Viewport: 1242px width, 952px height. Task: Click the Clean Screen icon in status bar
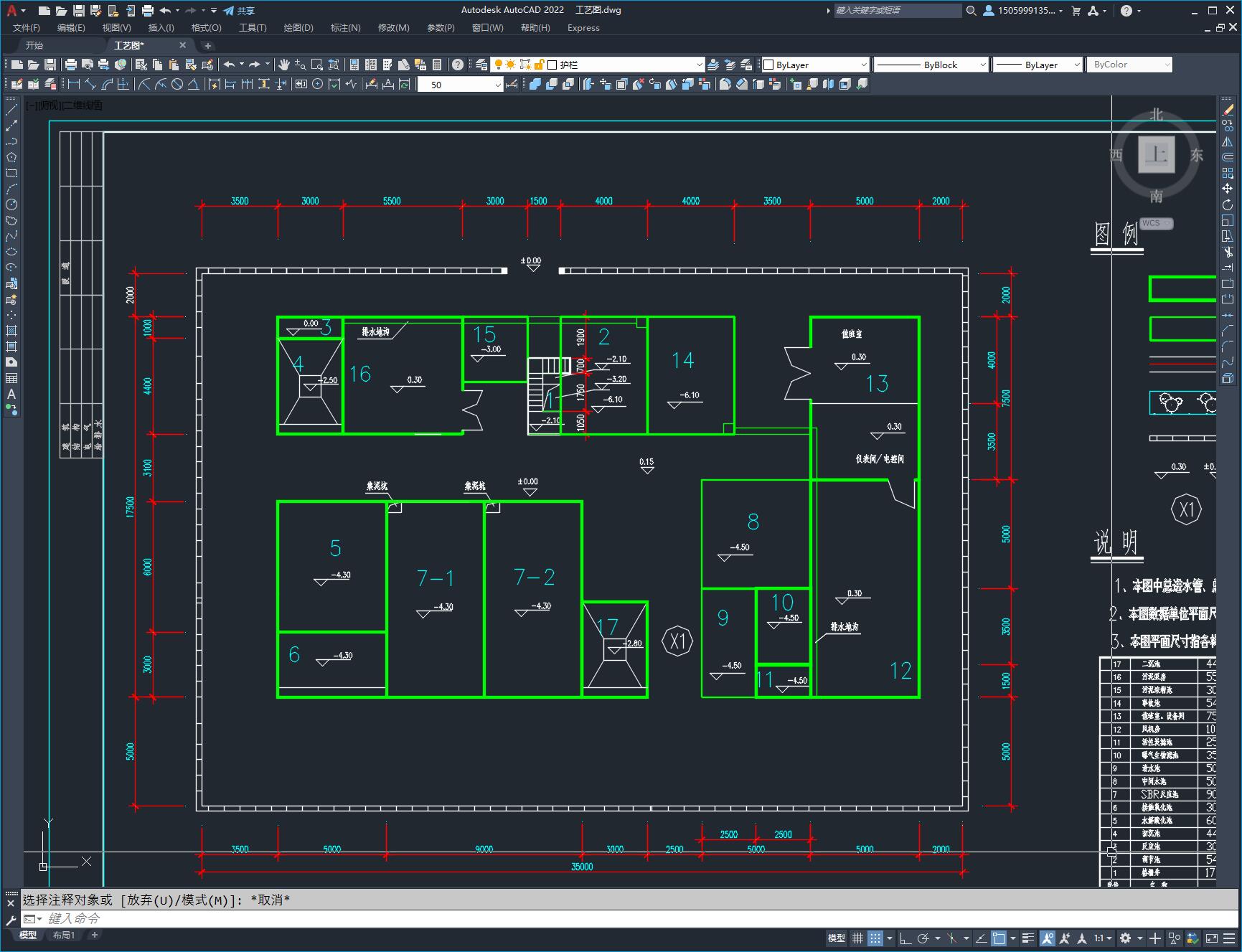pyautogui.click(x=1211, y=938)
